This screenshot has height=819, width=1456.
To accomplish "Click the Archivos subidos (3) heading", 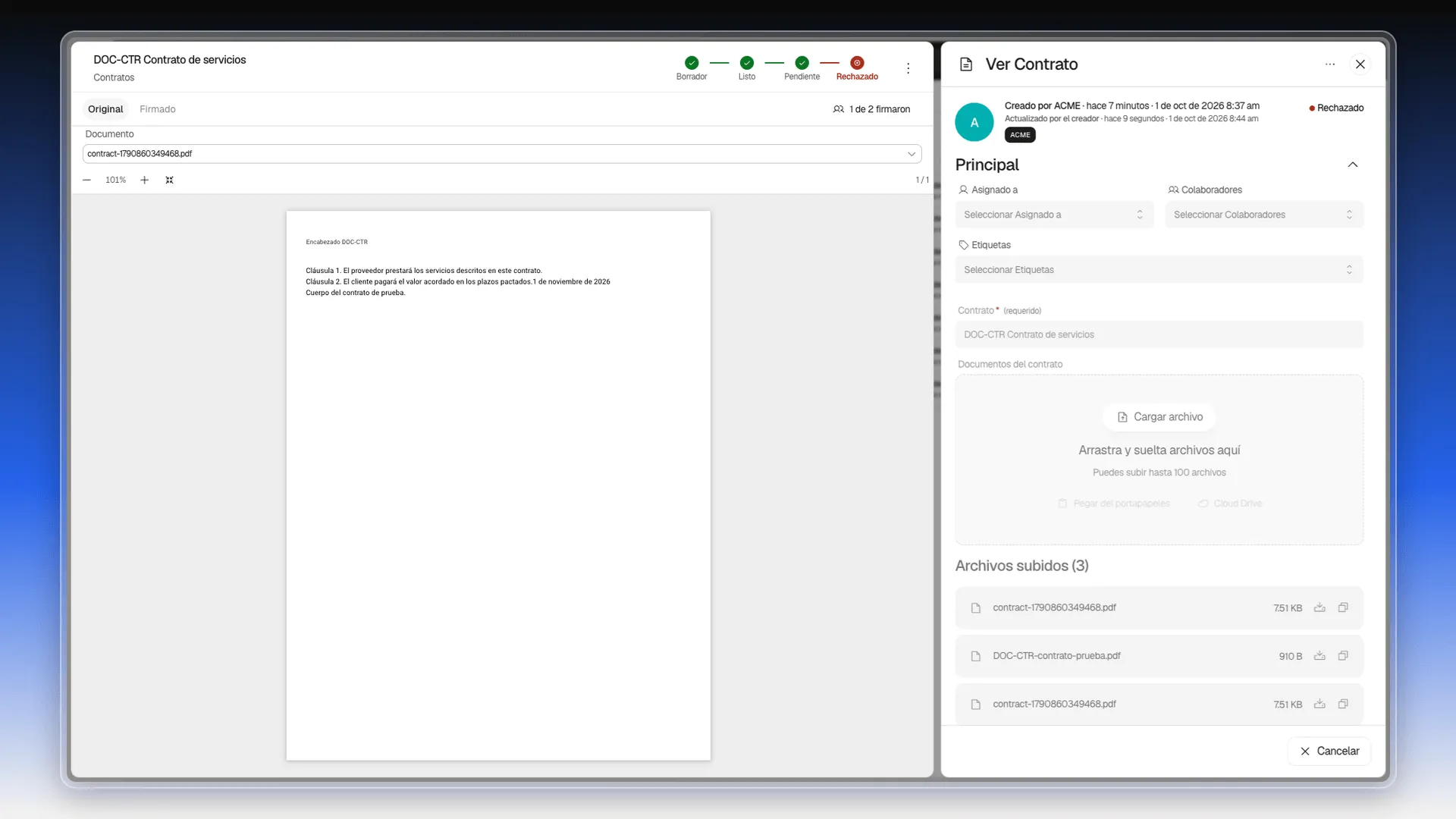I will [1021, 566].
